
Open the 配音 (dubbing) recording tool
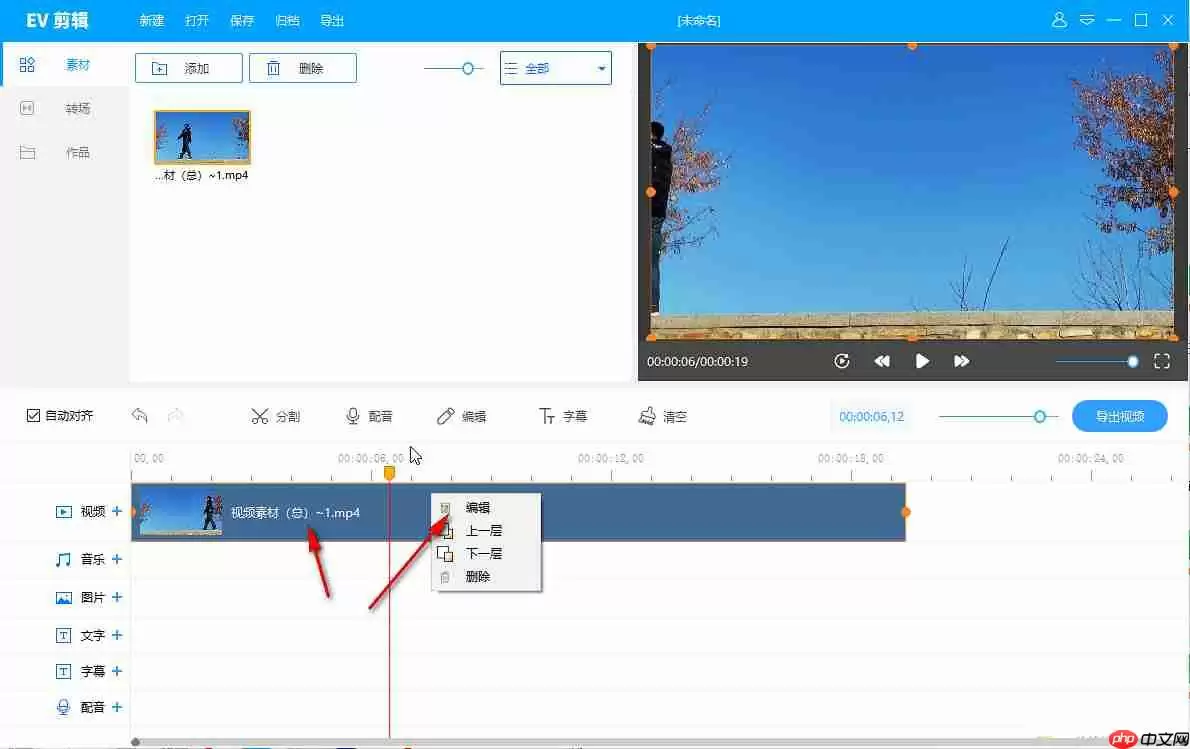[x=369, y=415]
